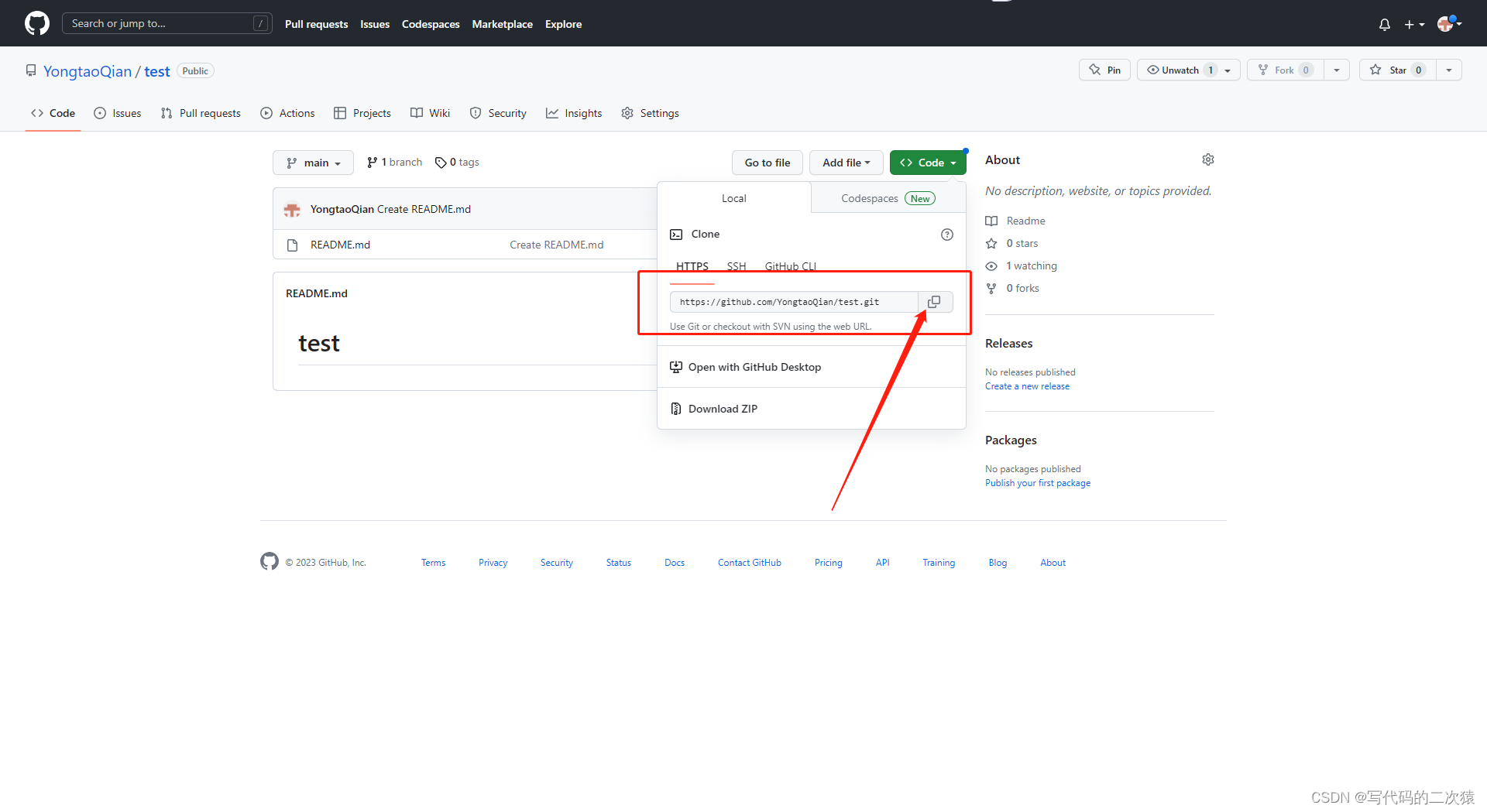Open the notifications bell

coord(1385,24)
